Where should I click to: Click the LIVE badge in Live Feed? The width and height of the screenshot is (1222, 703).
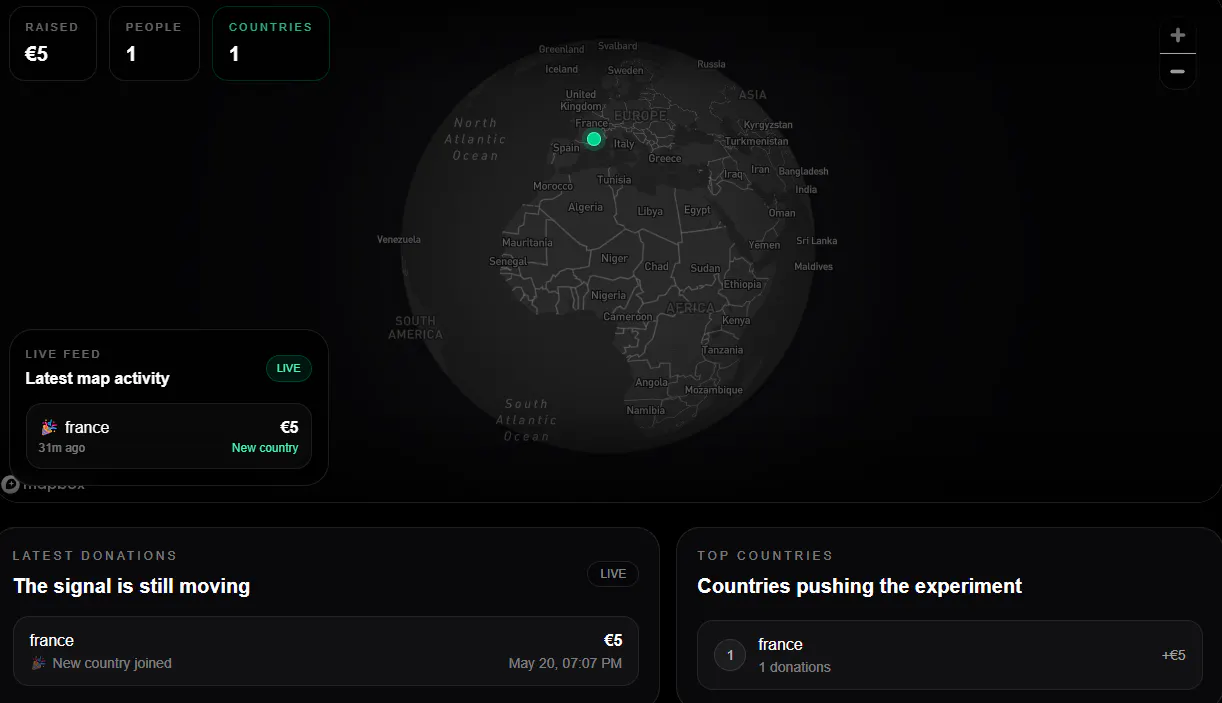pos(288,368)
